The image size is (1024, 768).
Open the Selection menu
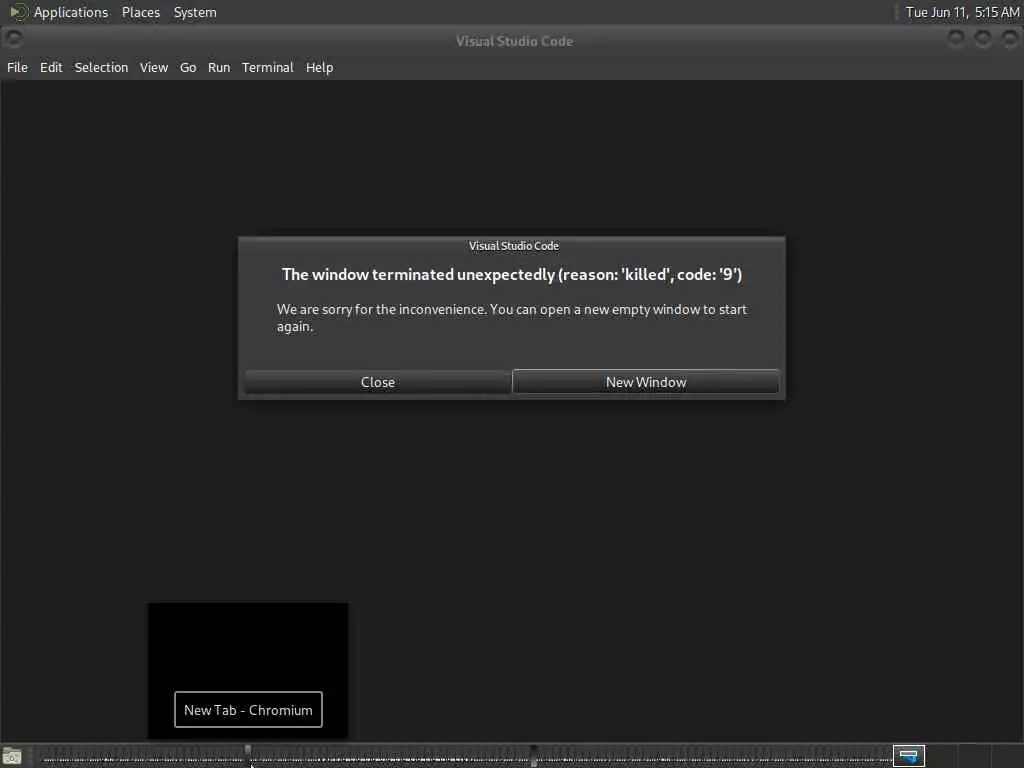click(x=101, y=67)
